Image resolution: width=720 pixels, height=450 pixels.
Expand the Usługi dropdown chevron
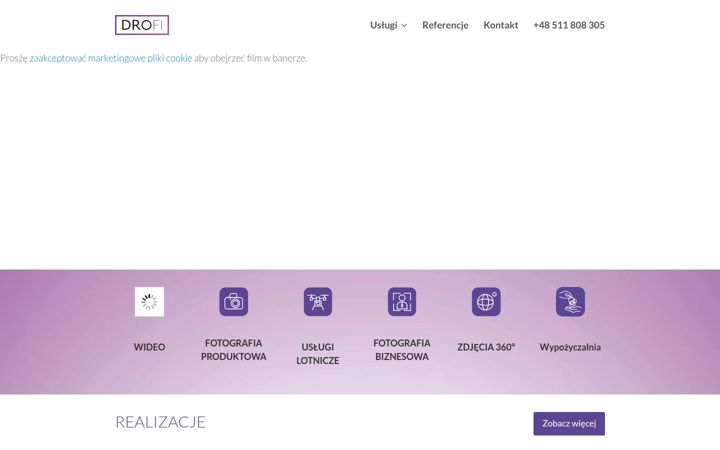405,26
